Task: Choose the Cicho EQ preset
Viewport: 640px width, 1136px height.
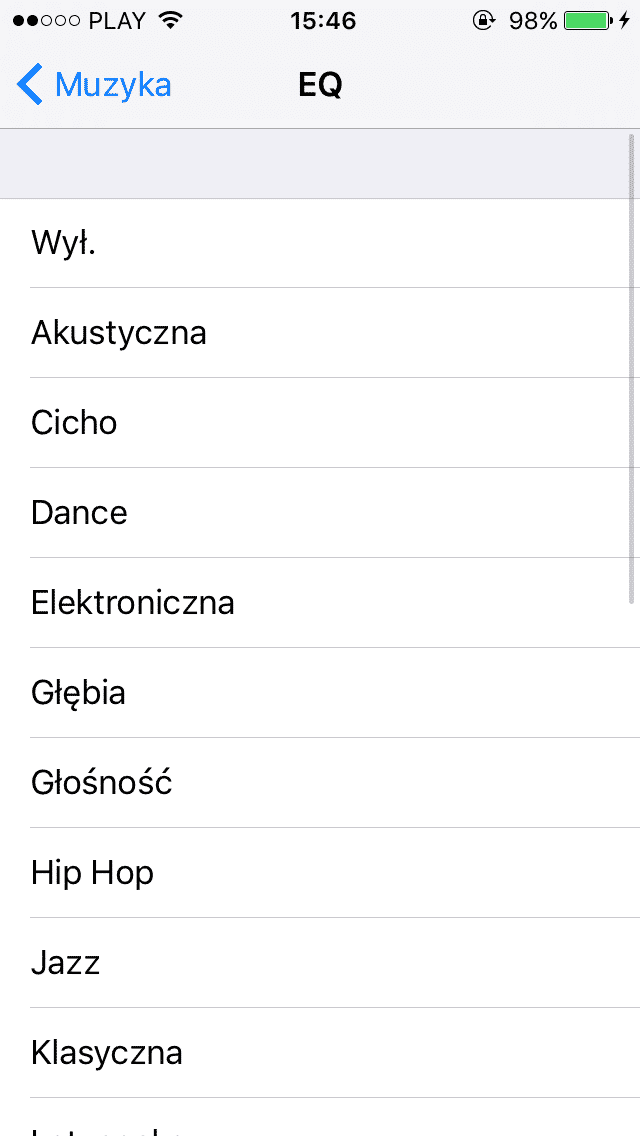Action: pyautogui.click(x=320, y=423)
